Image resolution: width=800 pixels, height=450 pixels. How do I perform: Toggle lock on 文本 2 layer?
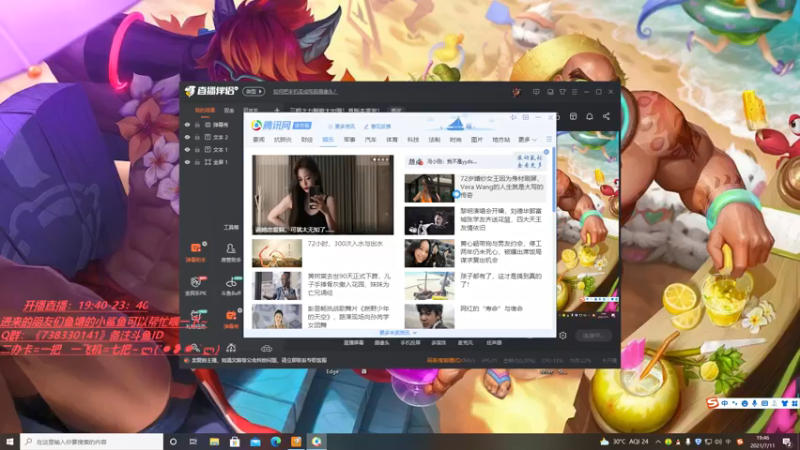pyautogui.click(x=197, y=137)
